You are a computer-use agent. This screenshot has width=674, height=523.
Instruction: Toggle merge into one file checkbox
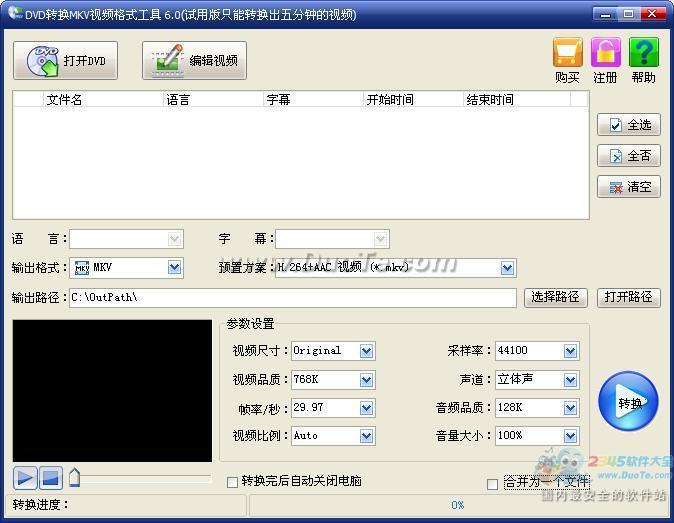(492, 484)
